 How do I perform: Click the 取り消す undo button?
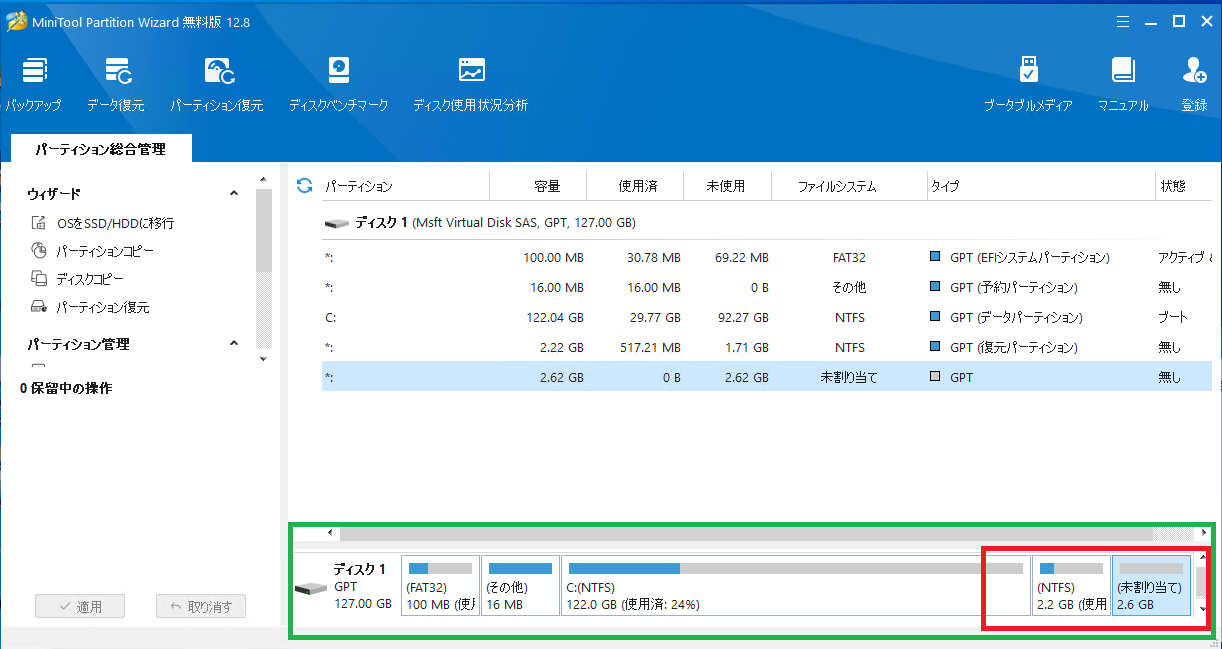click(201, 606)
